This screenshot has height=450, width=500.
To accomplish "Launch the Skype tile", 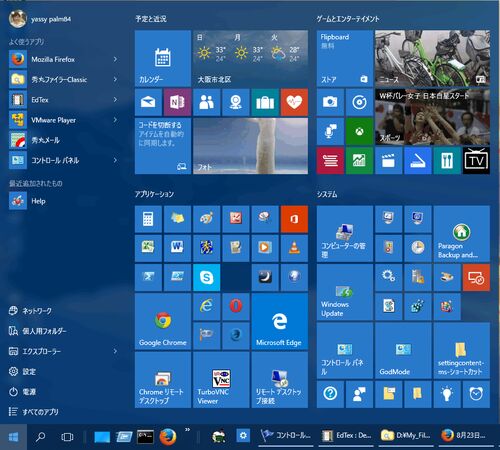I will [x=207, y=277].
